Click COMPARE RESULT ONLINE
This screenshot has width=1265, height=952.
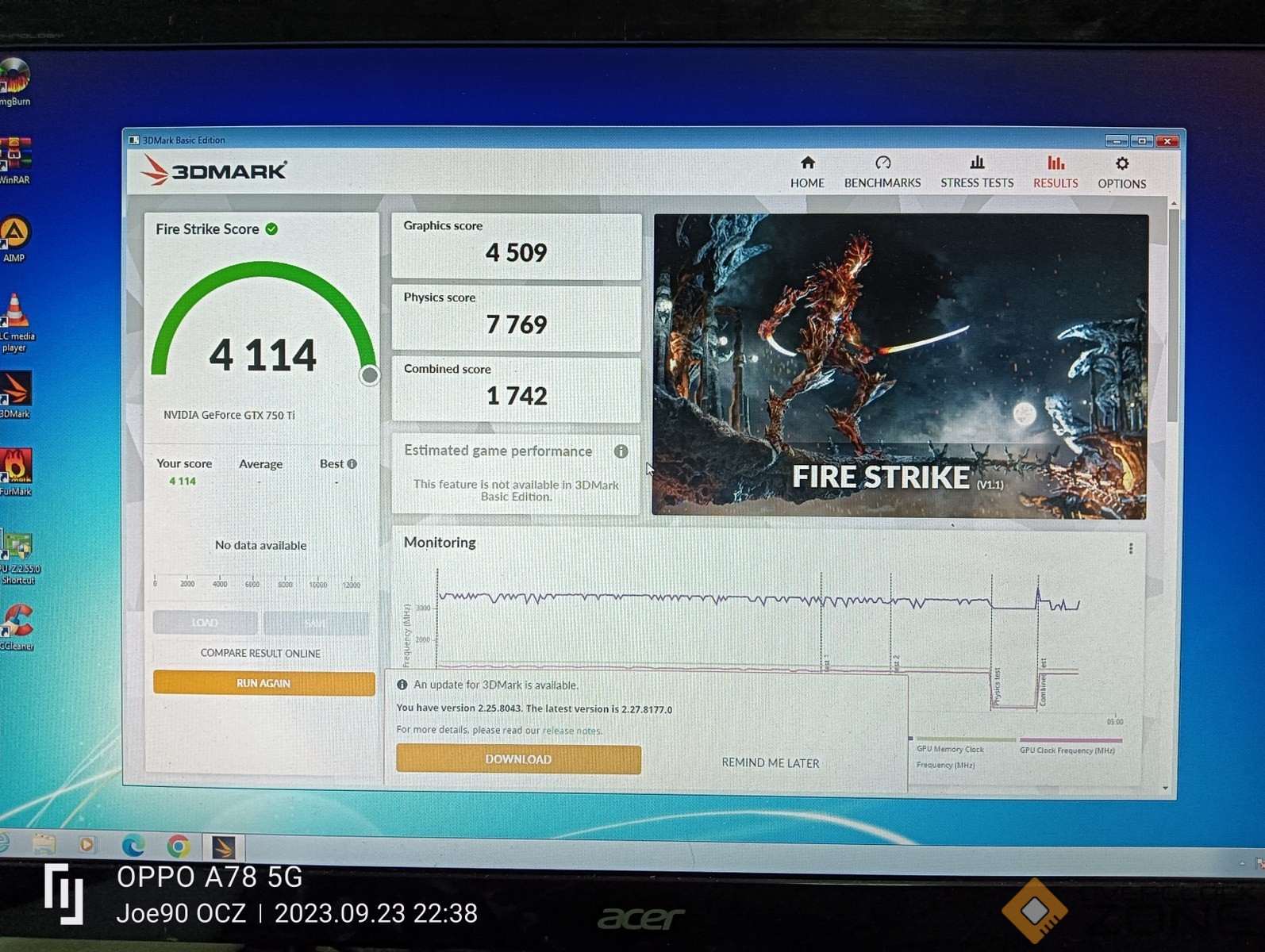260,653
